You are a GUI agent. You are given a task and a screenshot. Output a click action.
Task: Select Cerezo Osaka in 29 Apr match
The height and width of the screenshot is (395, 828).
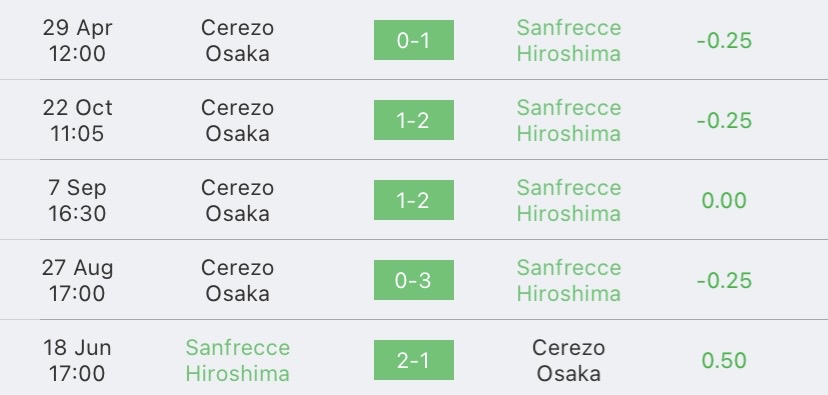pos(238,41)
